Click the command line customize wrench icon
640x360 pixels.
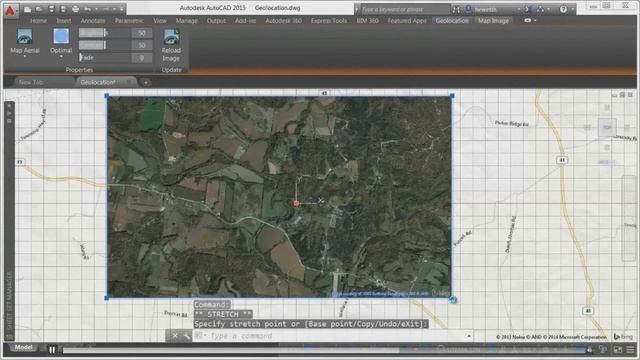pyautogui.click(x=186, y=336)
